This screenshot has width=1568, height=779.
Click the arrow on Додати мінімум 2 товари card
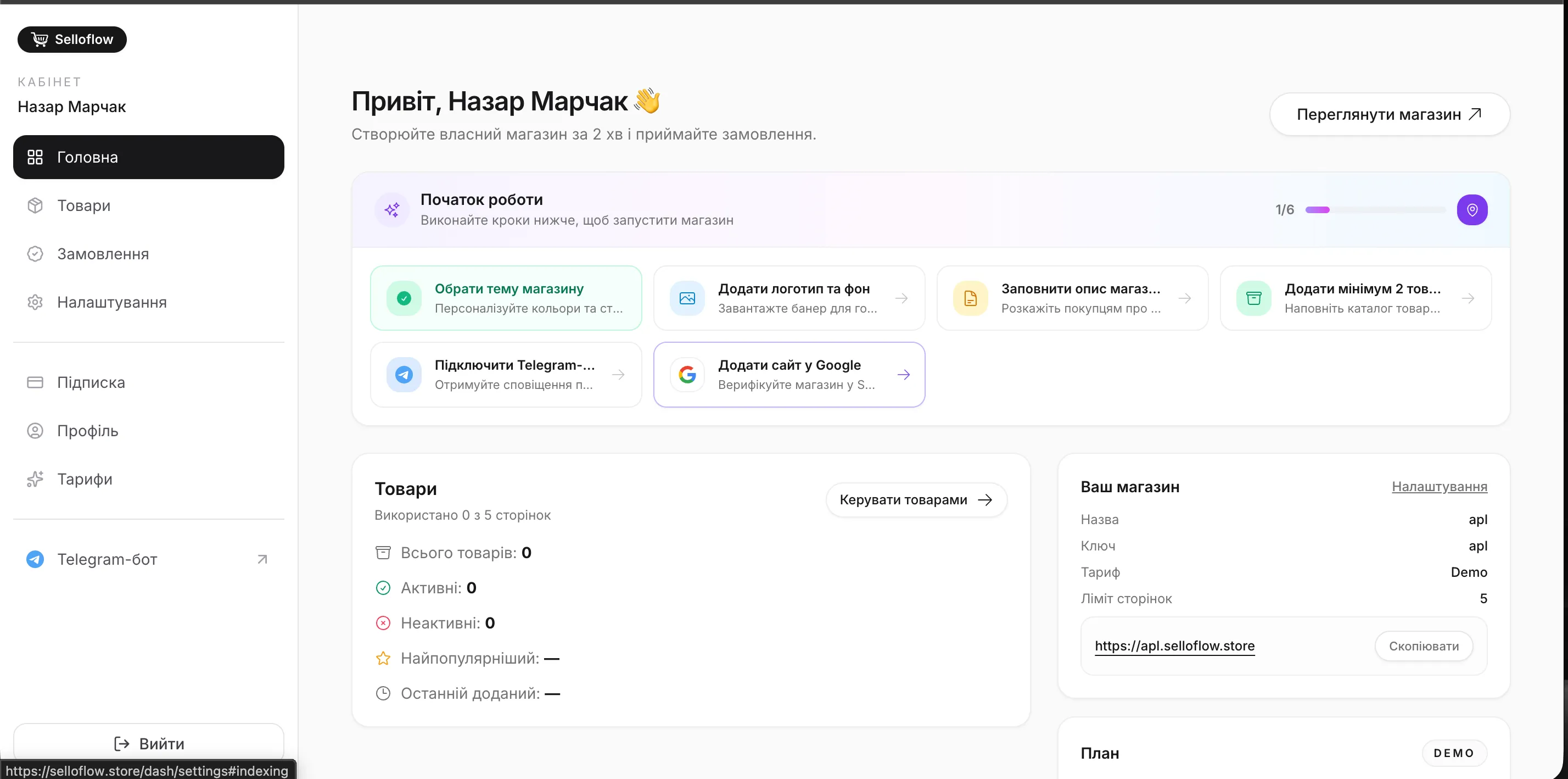[x=1468, y=298]
